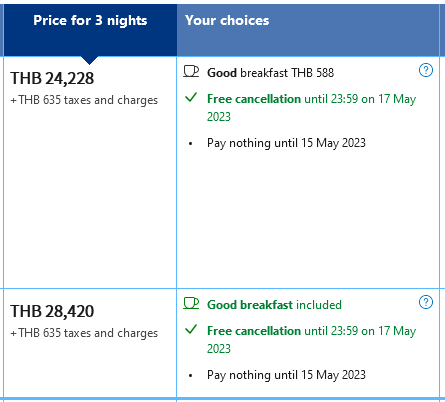445x402 pixels.
Task: Click Good breakfast THB 588 text
Action: coord(270,73)
